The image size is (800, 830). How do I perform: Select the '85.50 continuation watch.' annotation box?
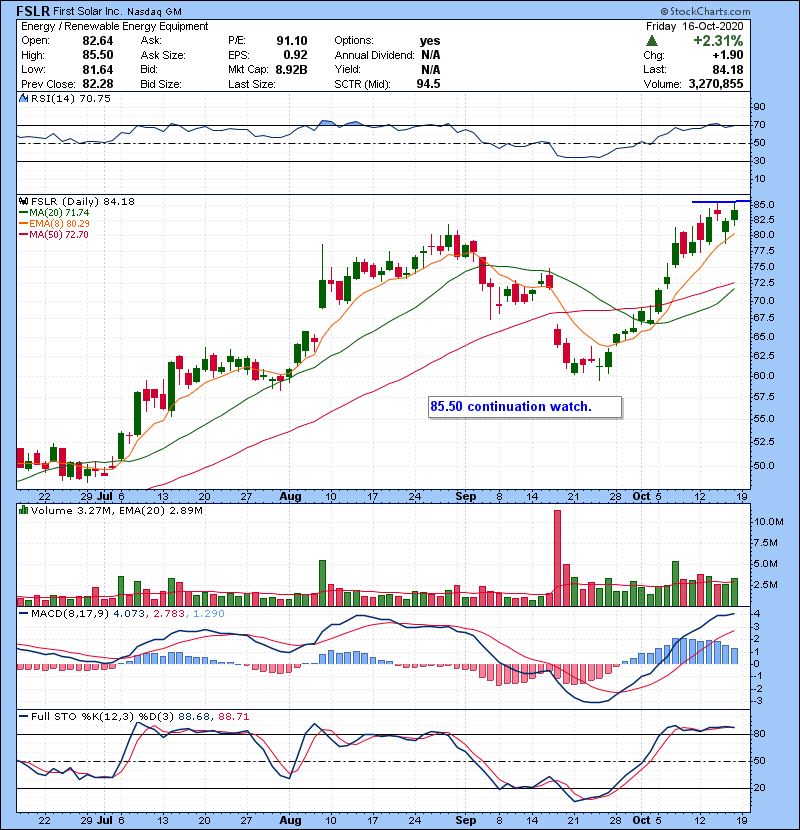click(x=523, y=407)
